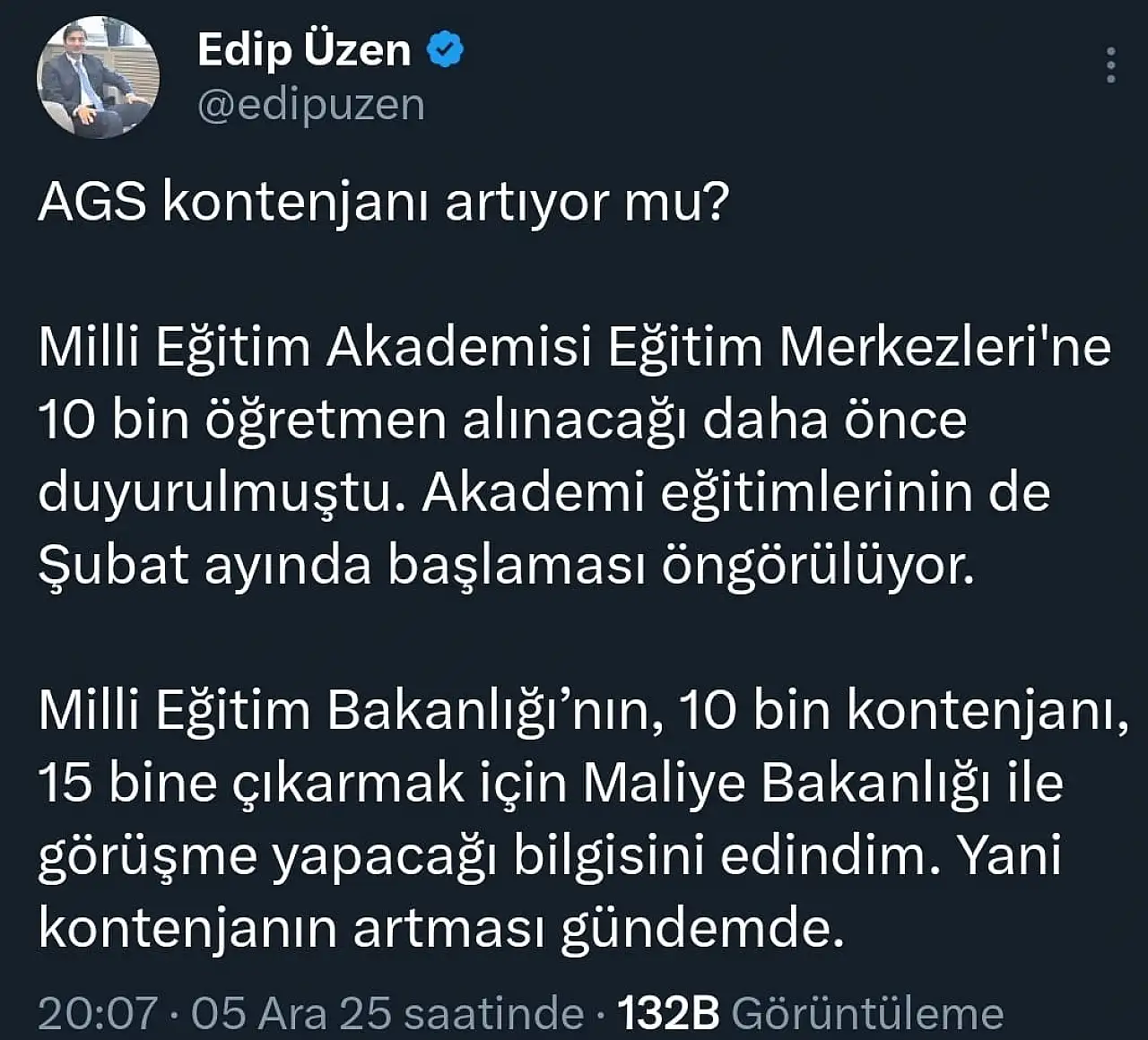Click the Görüntüleme views label
Viewport: 1148px width, 1040px height.
pos(866,1016)
